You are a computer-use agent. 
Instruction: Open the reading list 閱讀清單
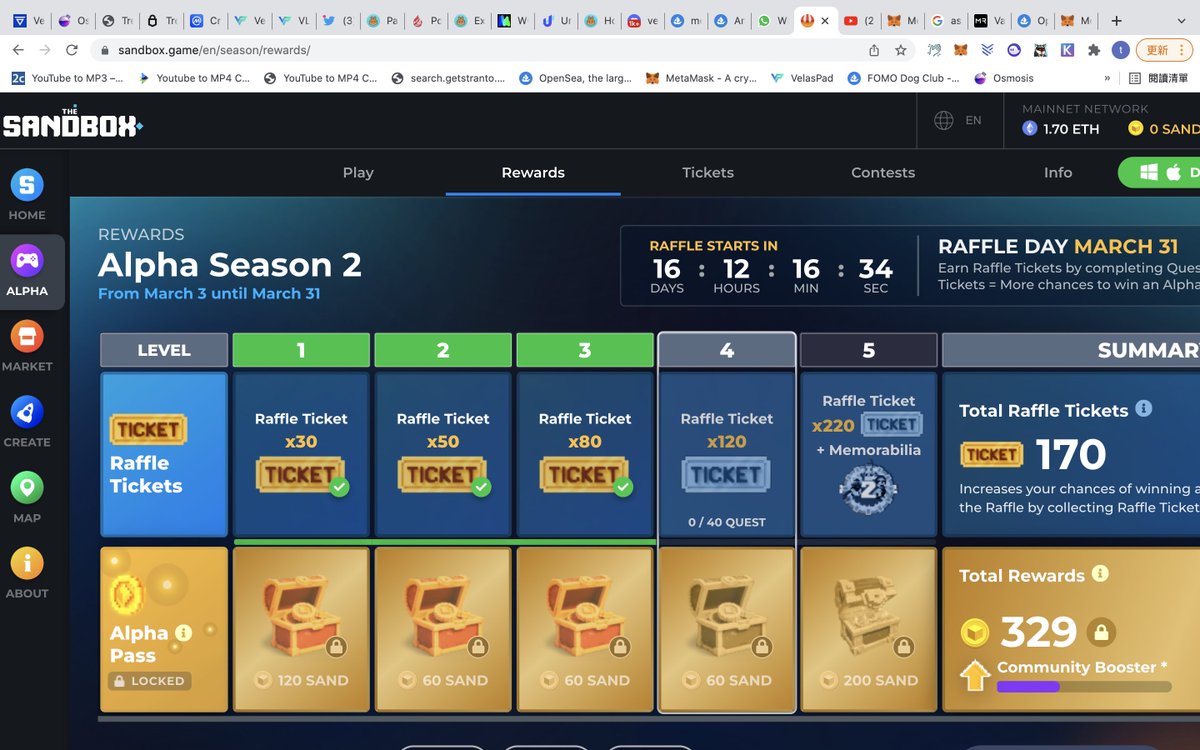(x=1159, y=78)
